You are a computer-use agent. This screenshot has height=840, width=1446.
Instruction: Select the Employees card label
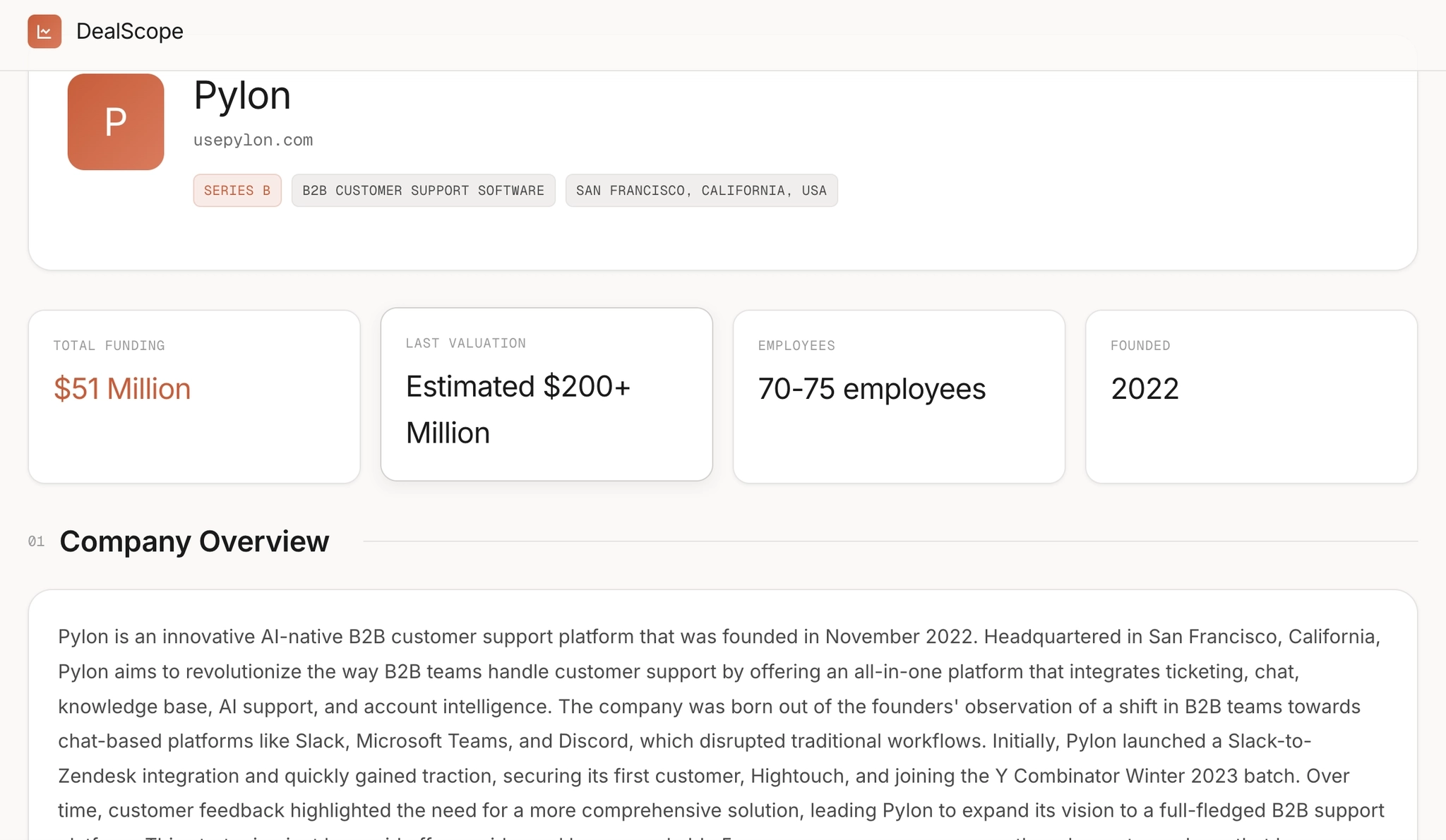796,346
